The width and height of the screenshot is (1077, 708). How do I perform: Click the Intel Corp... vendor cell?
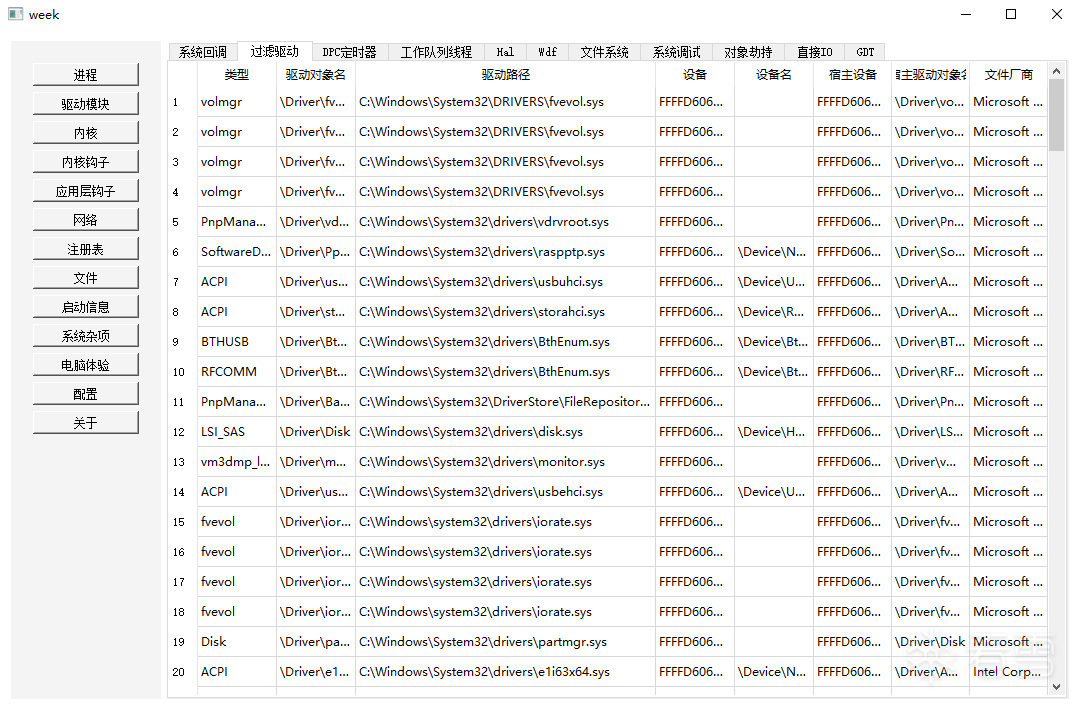coord(1008,672)
